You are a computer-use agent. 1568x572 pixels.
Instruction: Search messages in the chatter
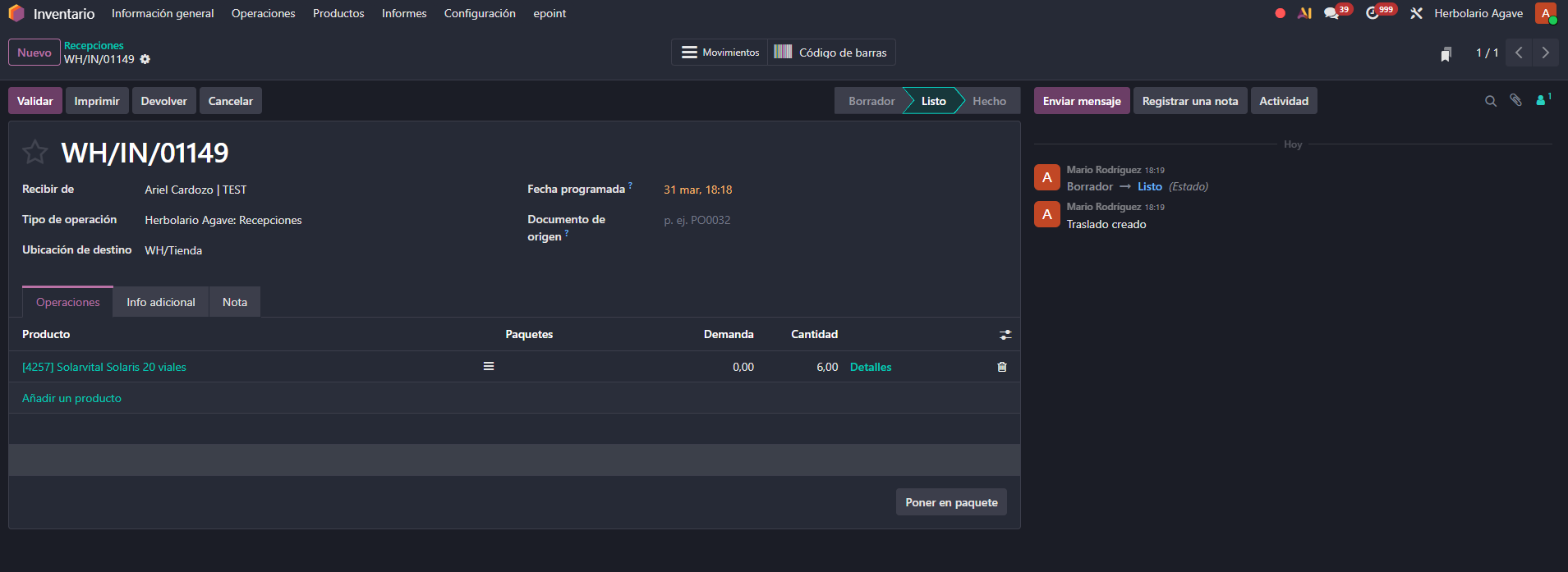[x=1490, y=101]
